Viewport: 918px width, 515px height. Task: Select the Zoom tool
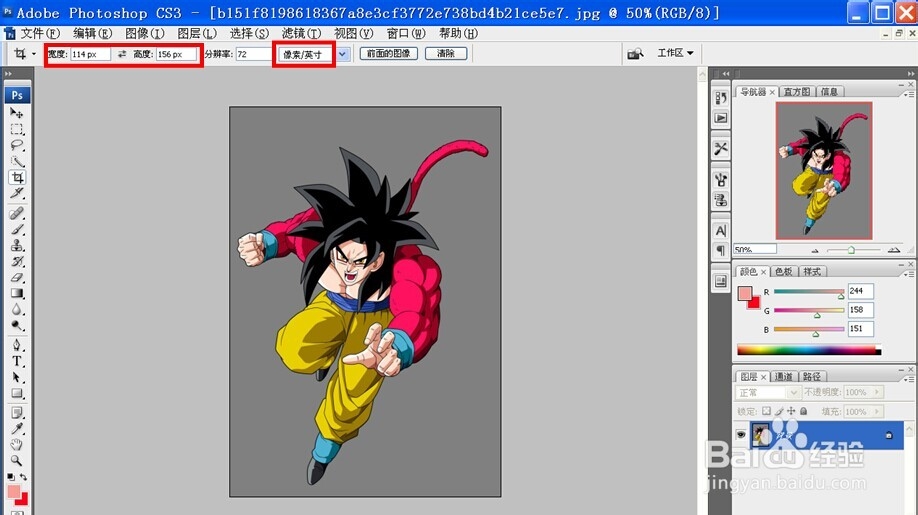[x=16, y=461]
